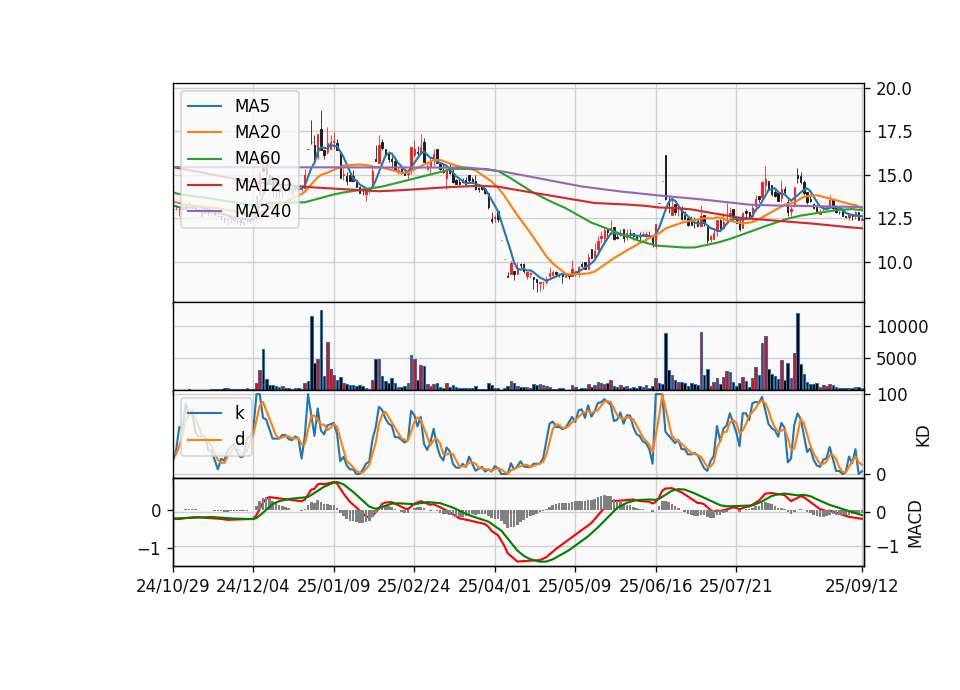The image size is (960, 690).
Task: Click the k legend label in KD panel
Action: pos(239,413)
